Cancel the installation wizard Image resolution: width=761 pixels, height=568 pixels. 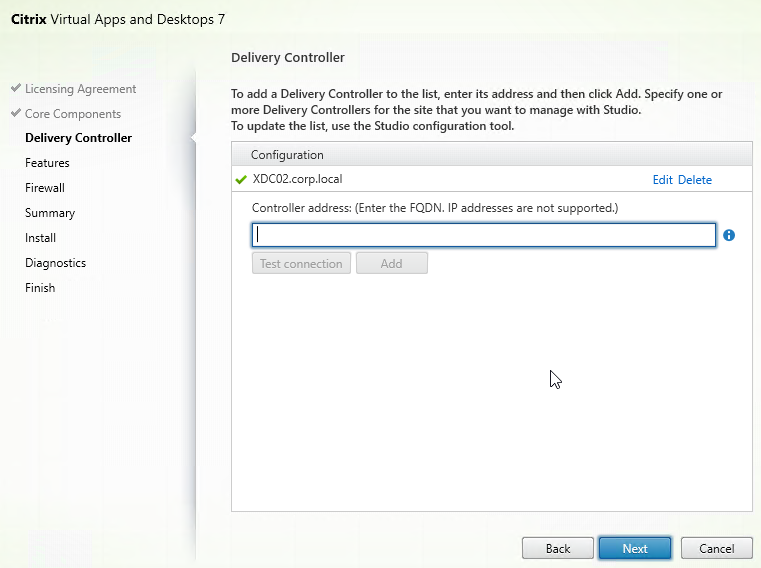pyautogui.click(x=716, y=548)
